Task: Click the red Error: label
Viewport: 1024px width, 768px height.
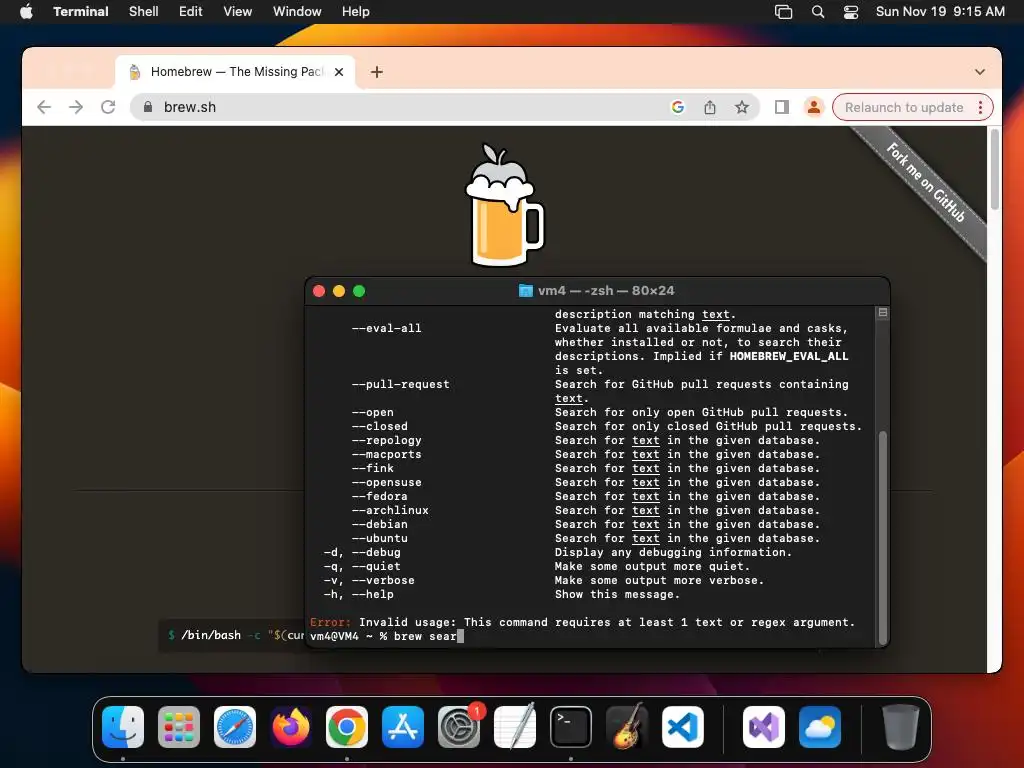Action: point(330,622)
